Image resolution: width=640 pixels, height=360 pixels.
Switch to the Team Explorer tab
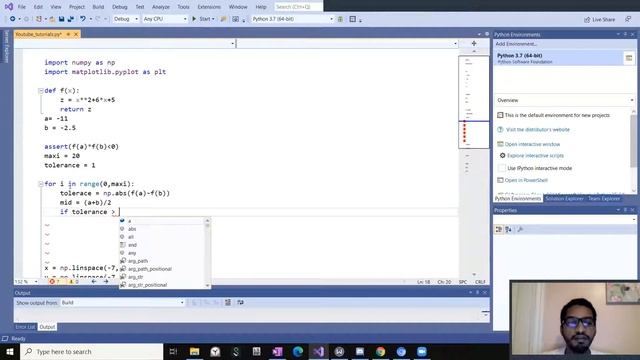tap(604, 198)
